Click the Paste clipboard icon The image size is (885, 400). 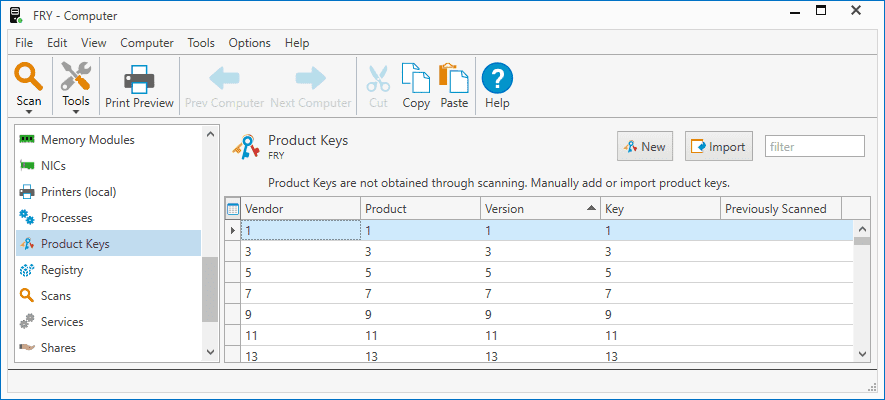(454, 78)
